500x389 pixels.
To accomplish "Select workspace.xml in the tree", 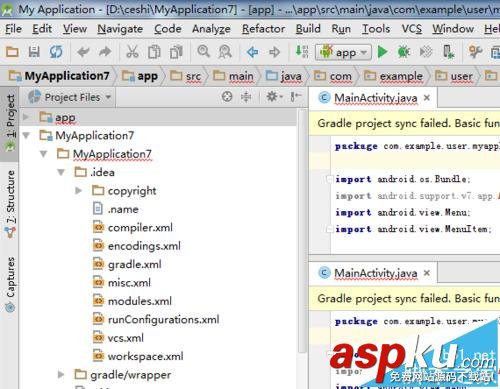I will [138, 356].
